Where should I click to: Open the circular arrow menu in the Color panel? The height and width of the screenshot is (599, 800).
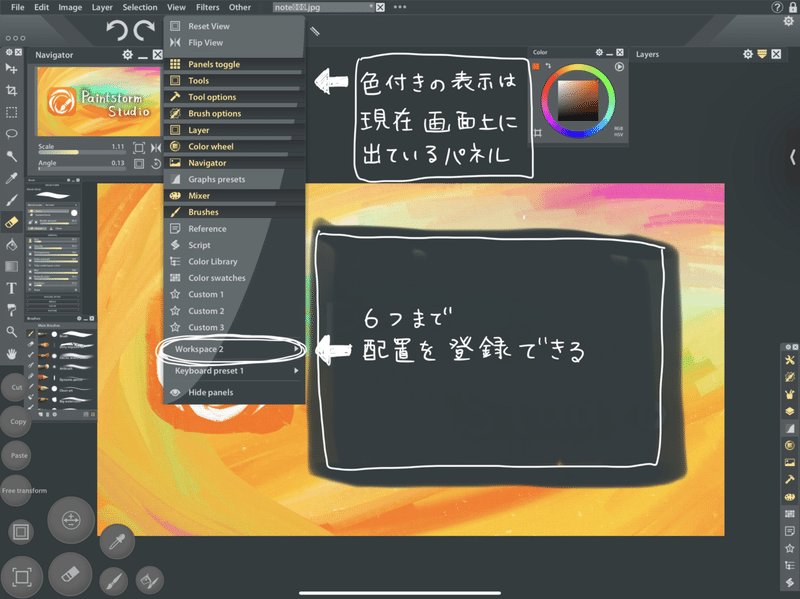(619, 66)
